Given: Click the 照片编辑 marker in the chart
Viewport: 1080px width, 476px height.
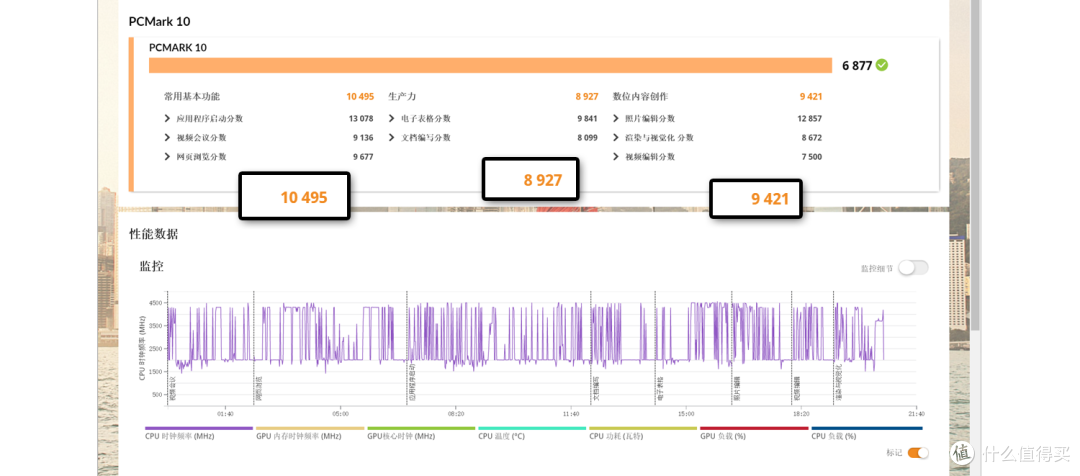Looking at the screenshot, I should (736, 389).
